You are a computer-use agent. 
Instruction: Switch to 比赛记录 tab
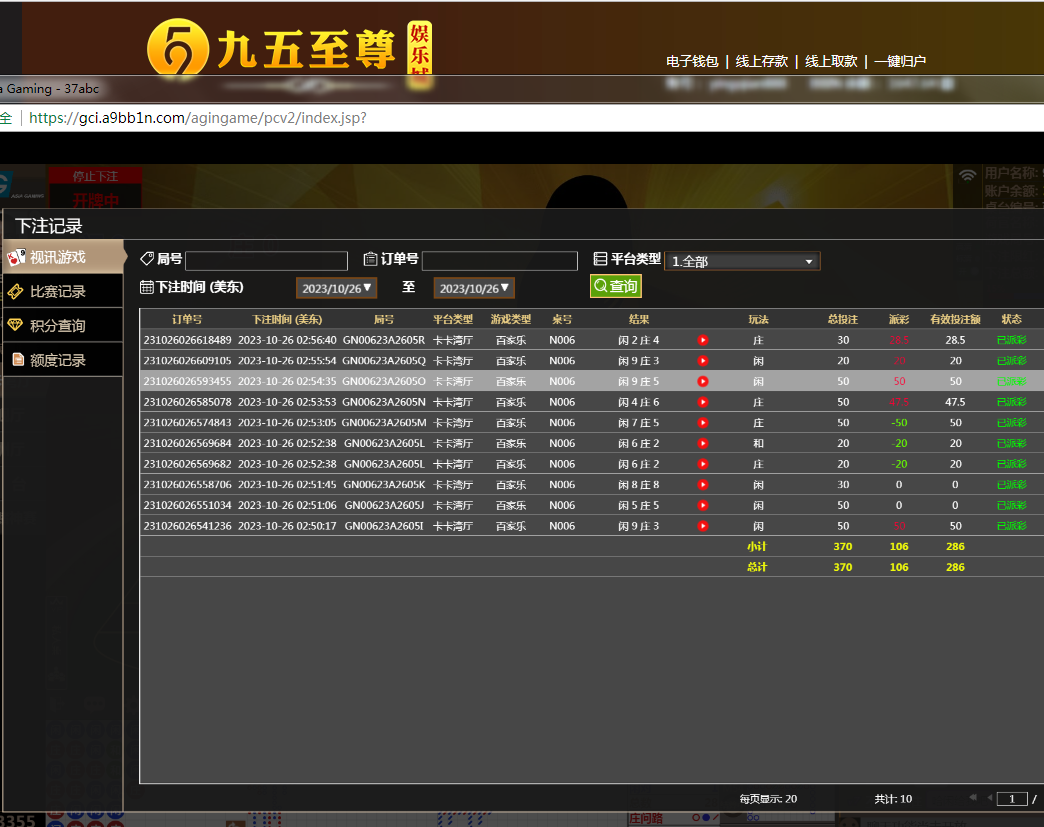pyautogui.click(x=63, y=292)
